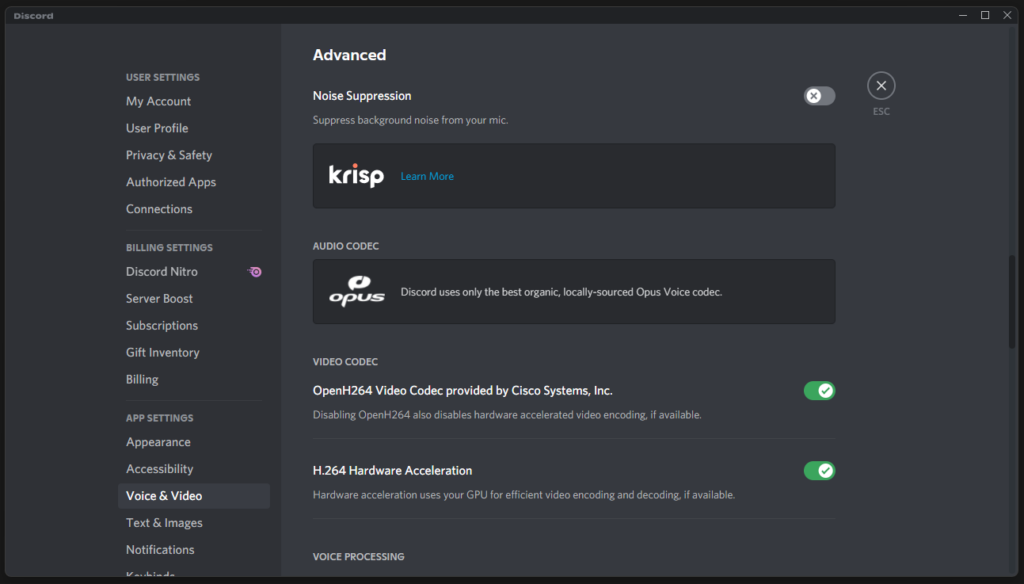
Task: Click the Krisp logo
Action: click(356, 176)
